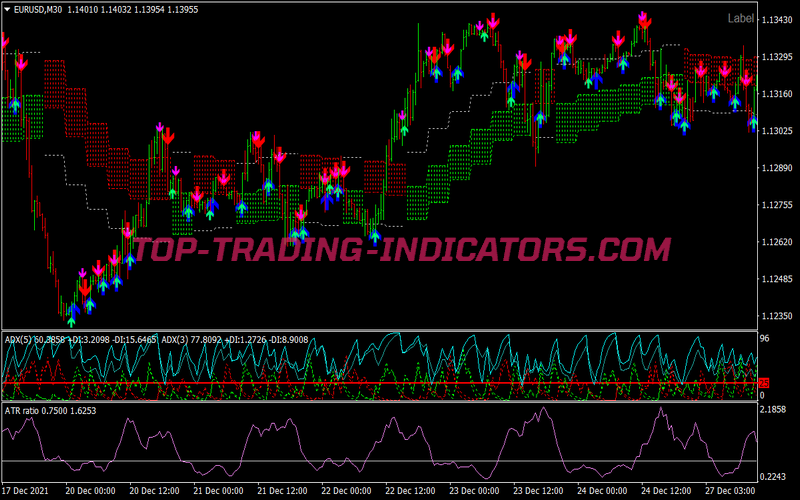Viewport: 800px width, 500px height.
Task: Click the 27 Dec 03:00 time label
Action: pyautogui.click(x=731, y=491)
